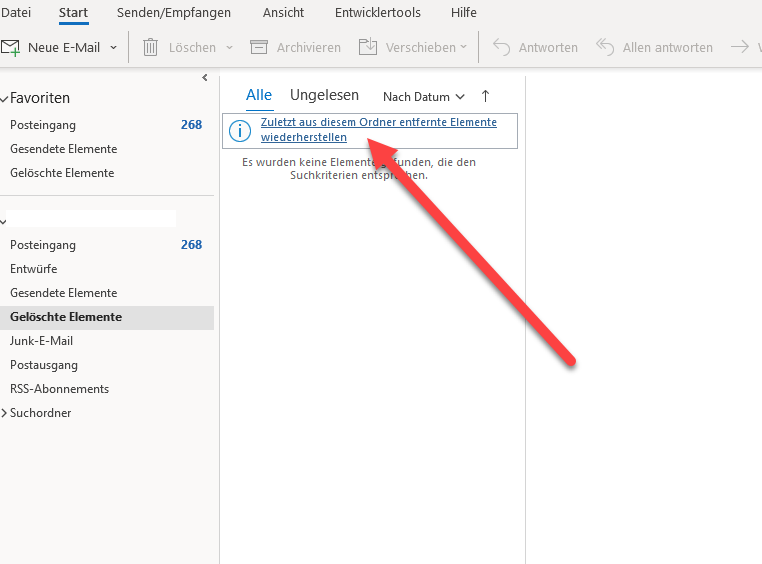762x564 pixels.
Task: Show only Ungelesen messages
Action: tap(324, 95)
